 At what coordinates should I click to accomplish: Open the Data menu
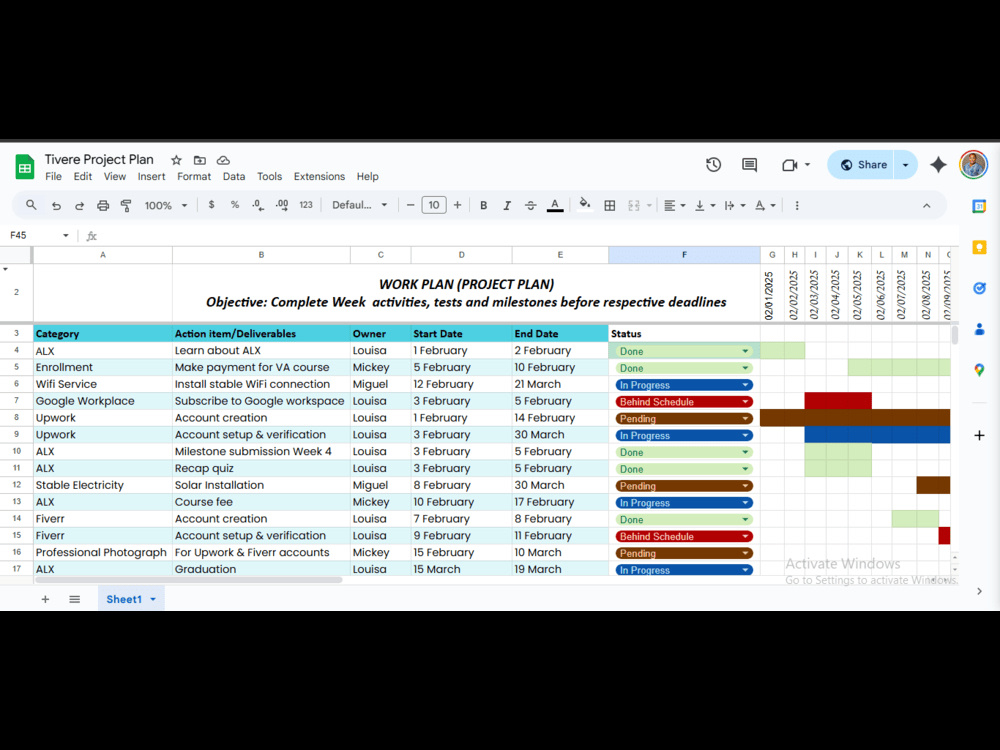pos(234,177)
